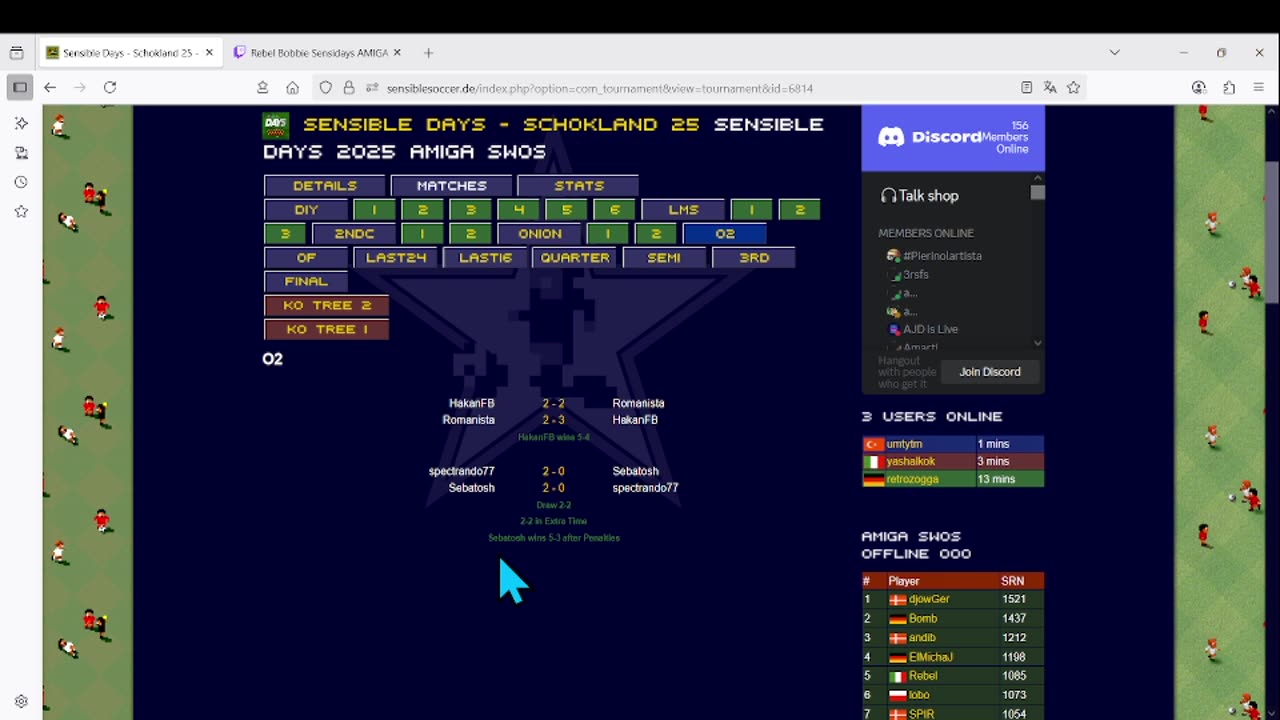Open the 3rd place tab
Image resolution: width=1280 pixels, height=720 pixels.
(754, 258)
